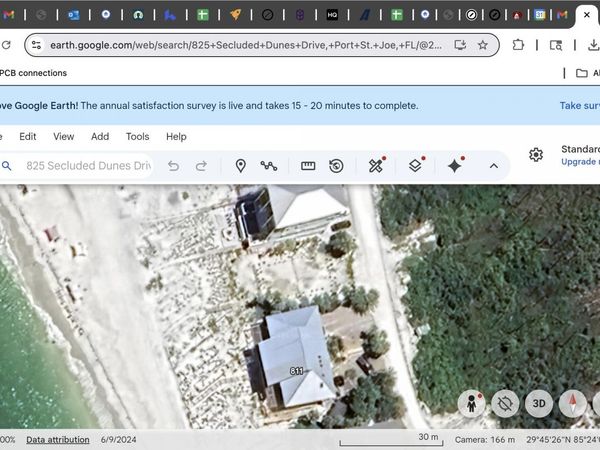Switch to the HQ tab
This screenshot has width=600, height=450.
332,15
